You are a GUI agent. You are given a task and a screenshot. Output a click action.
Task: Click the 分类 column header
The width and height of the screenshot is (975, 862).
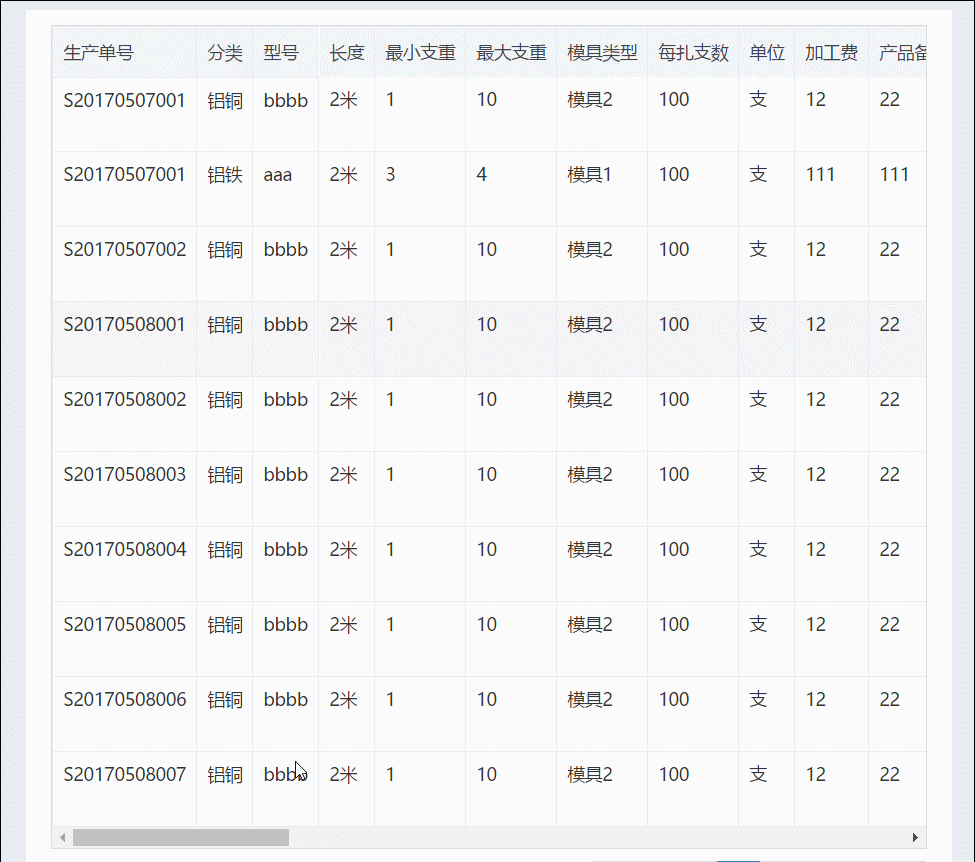tap(225, 53)
